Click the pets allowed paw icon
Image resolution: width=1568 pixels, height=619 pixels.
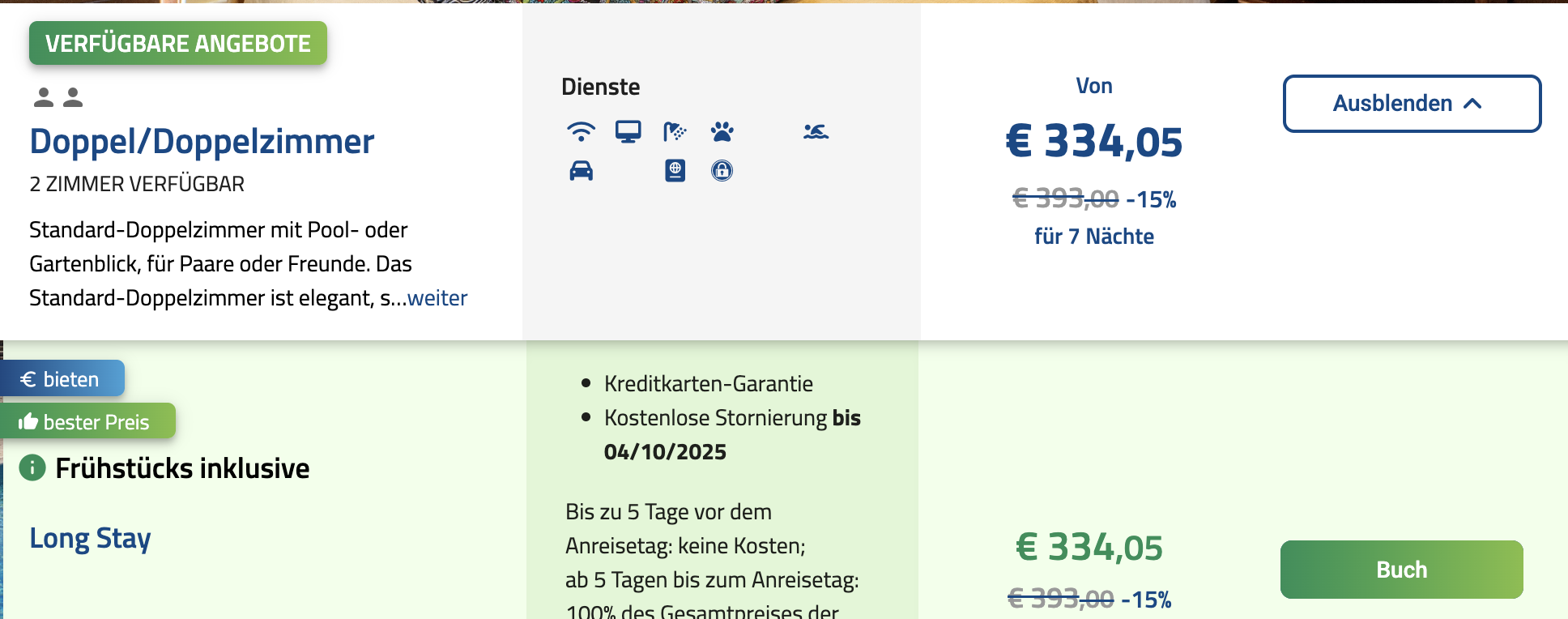tap(722, 131)
